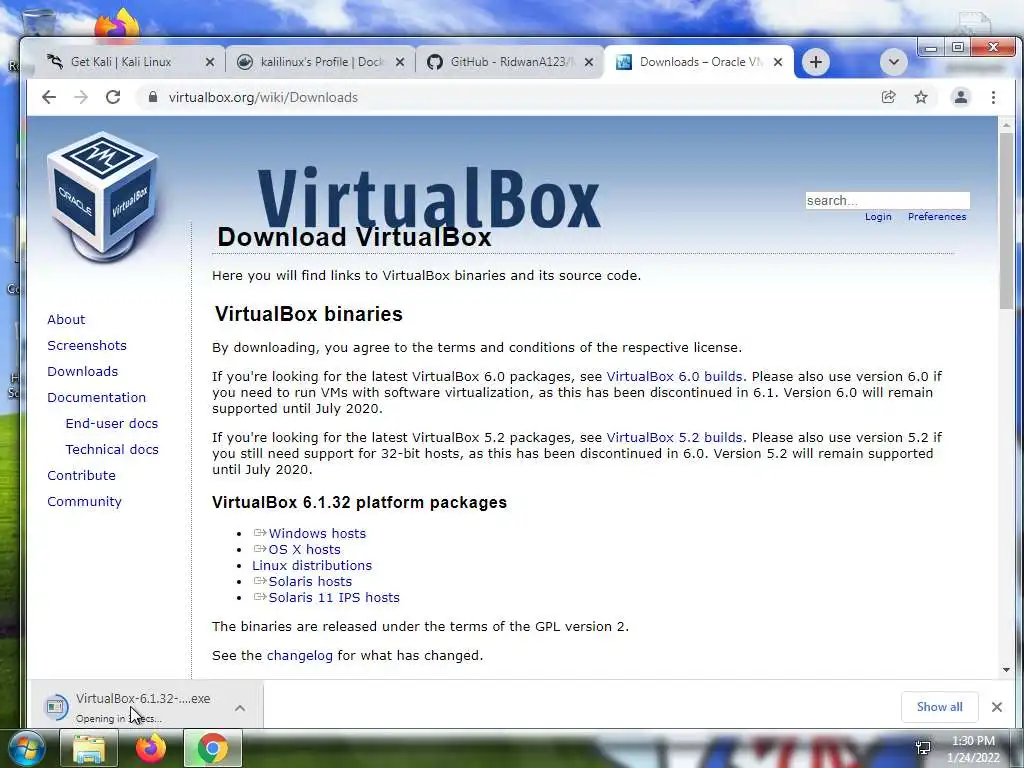Open a new tab with plus button
The height and width of the screenshot is (768, 1024).
(x=816, y=62)
